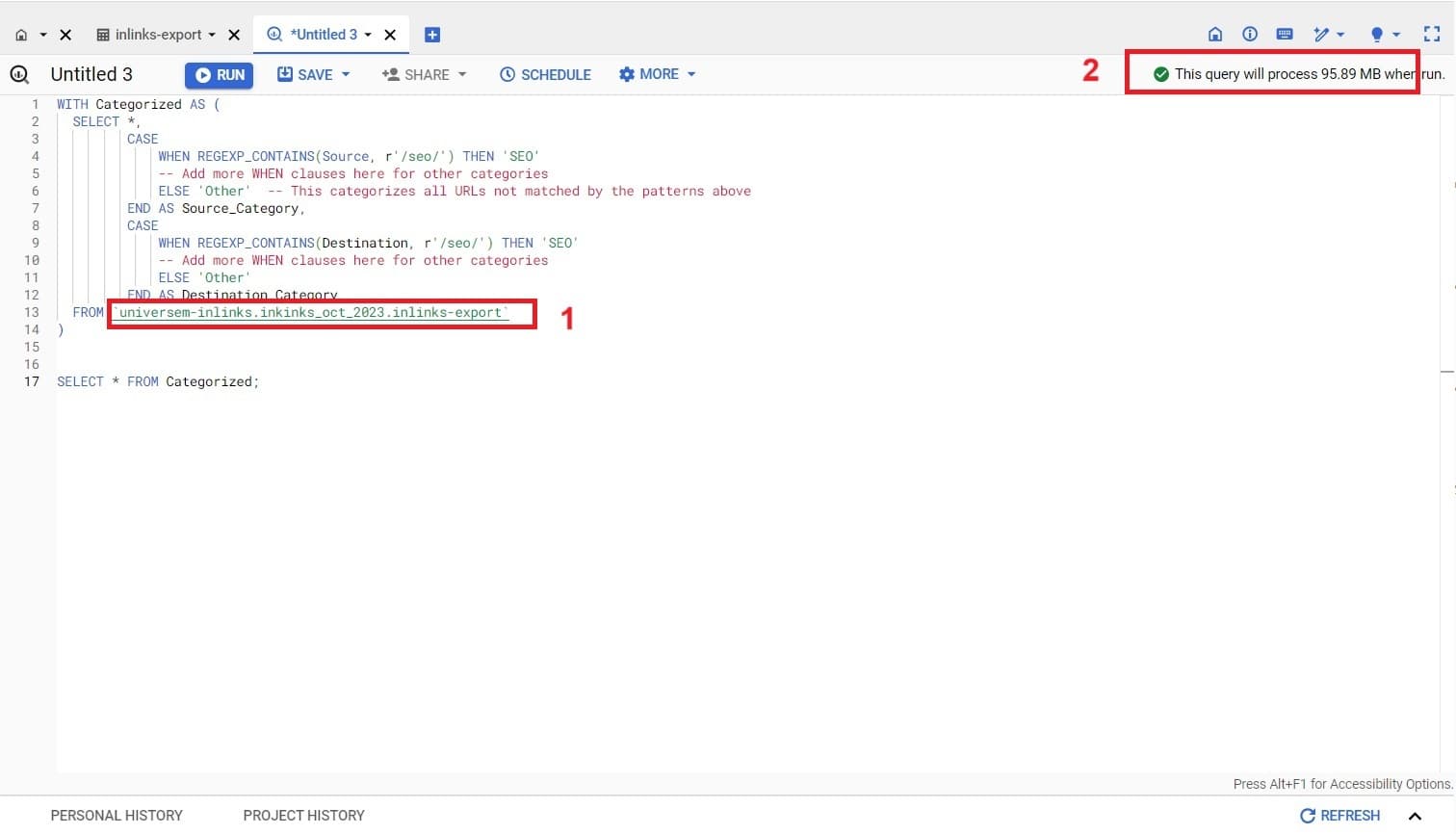Open the info circle icon
This screenshot has height=834, width=1456.
pos(1250,35)
